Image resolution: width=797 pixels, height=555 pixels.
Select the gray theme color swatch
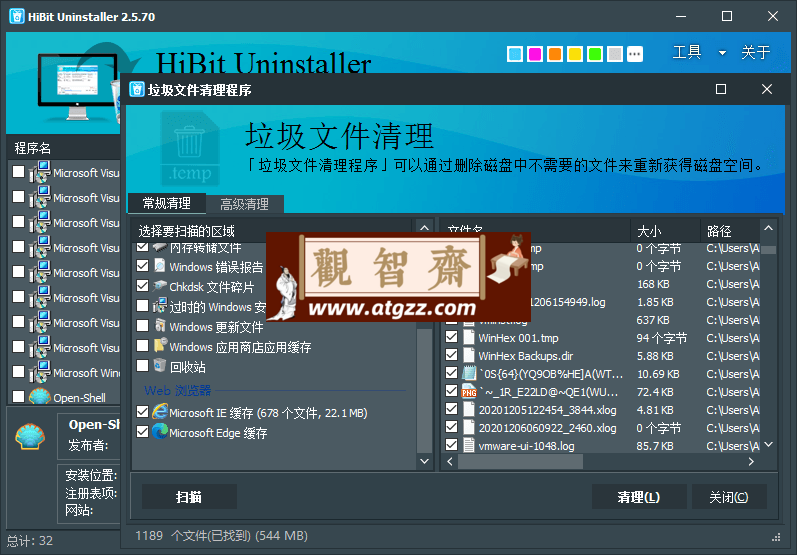tap(615, 54)
